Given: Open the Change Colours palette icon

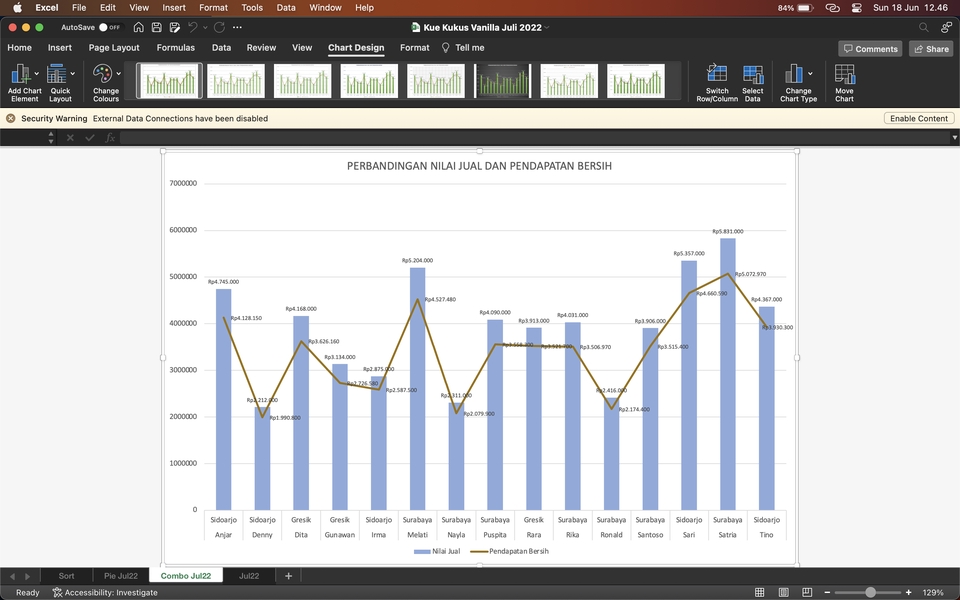Looking at the screenshot, I should click(103, 74).
